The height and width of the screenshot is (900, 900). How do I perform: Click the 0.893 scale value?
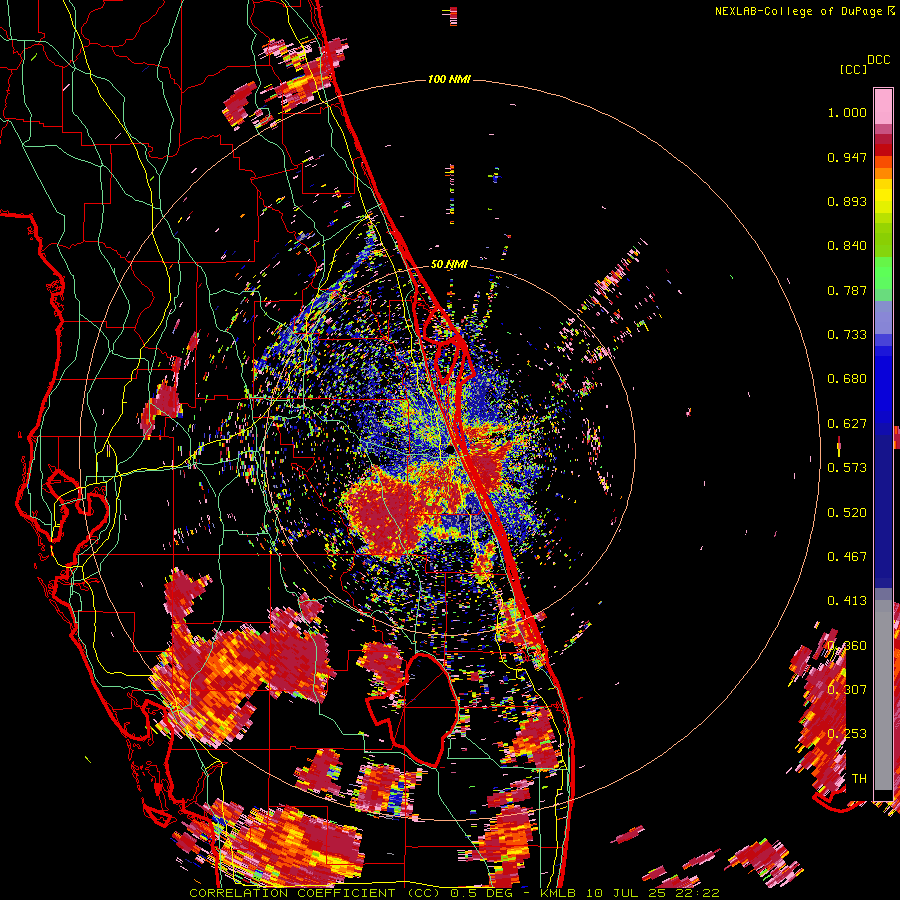[847, 201]
